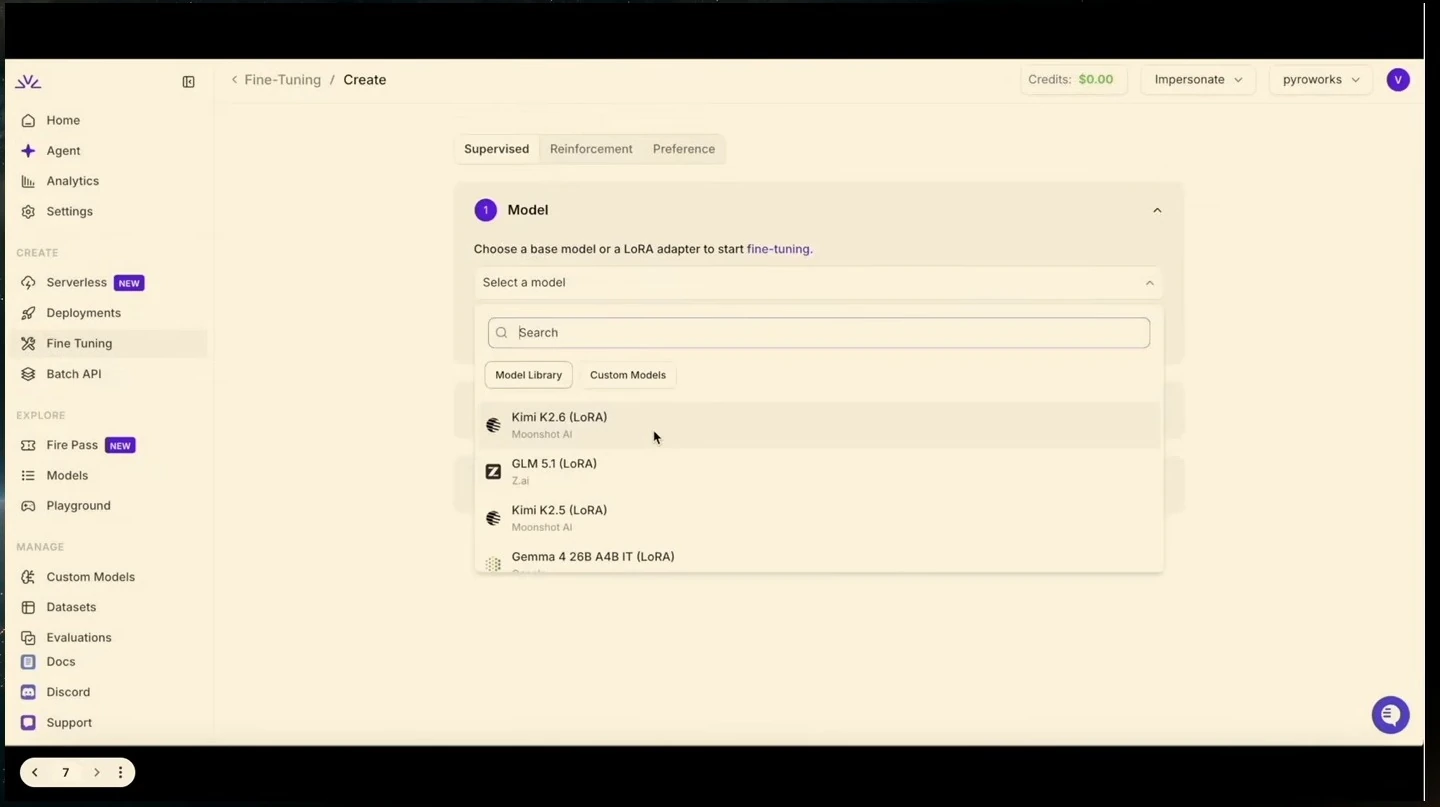This screenshot has height=807, width=1440.
Task: Click the user avatar V
Action: pos(1398,80)
